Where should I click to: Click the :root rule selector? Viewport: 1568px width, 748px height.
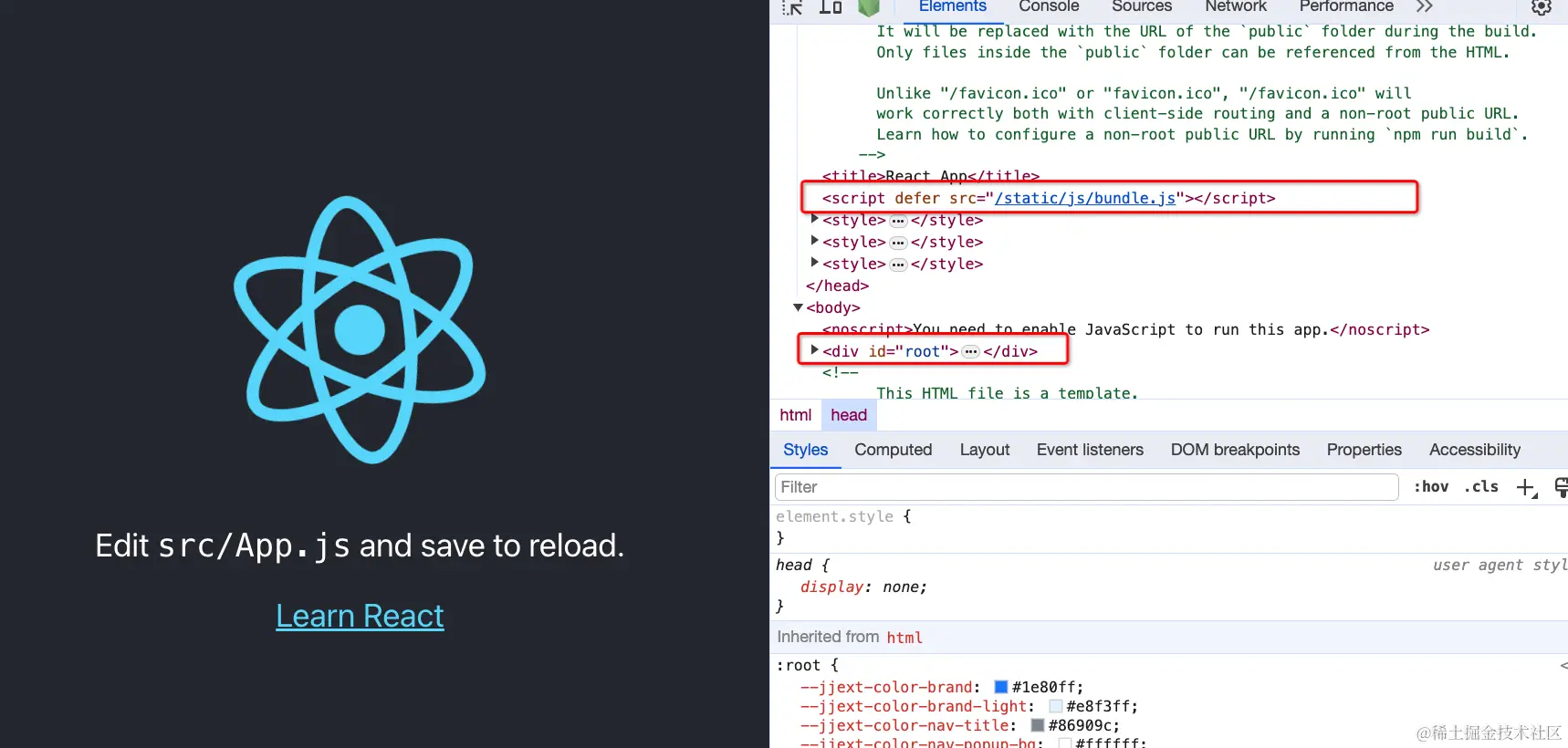click(x=798, y=665)
